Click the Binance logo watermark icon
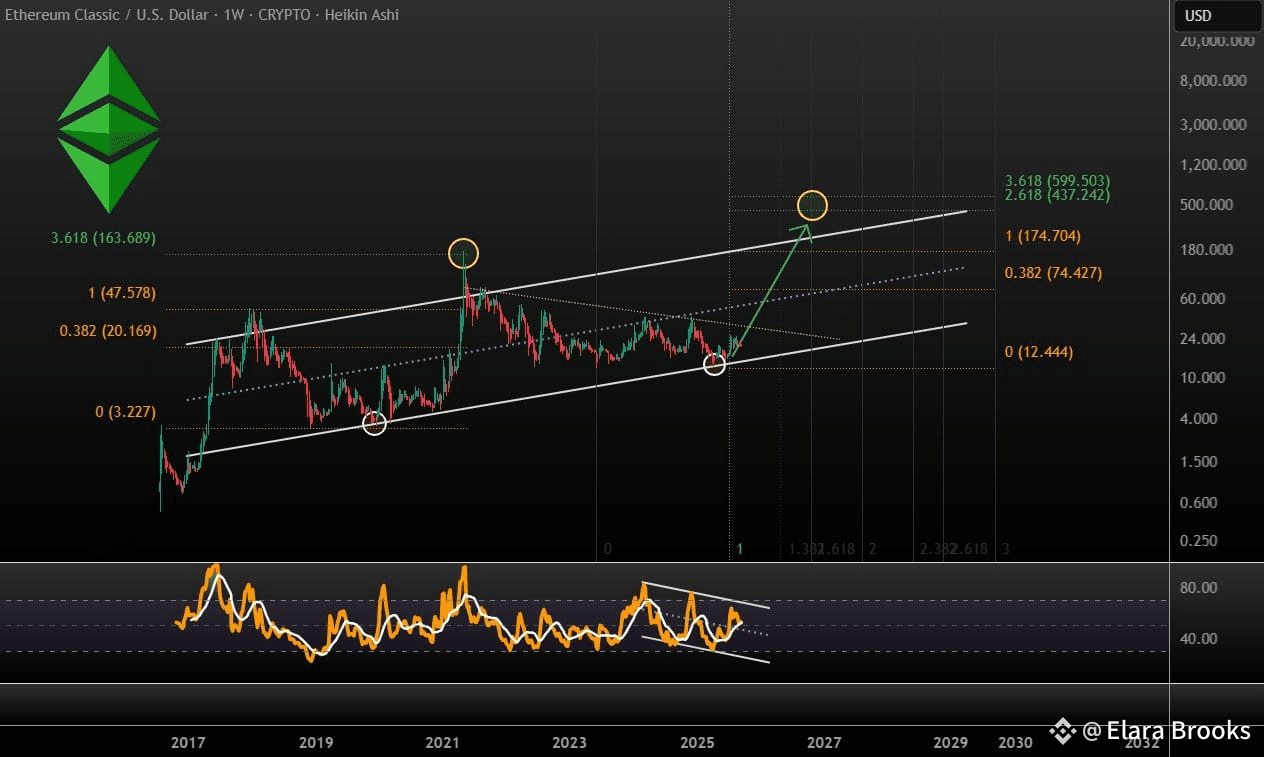 coord(1062,731)
